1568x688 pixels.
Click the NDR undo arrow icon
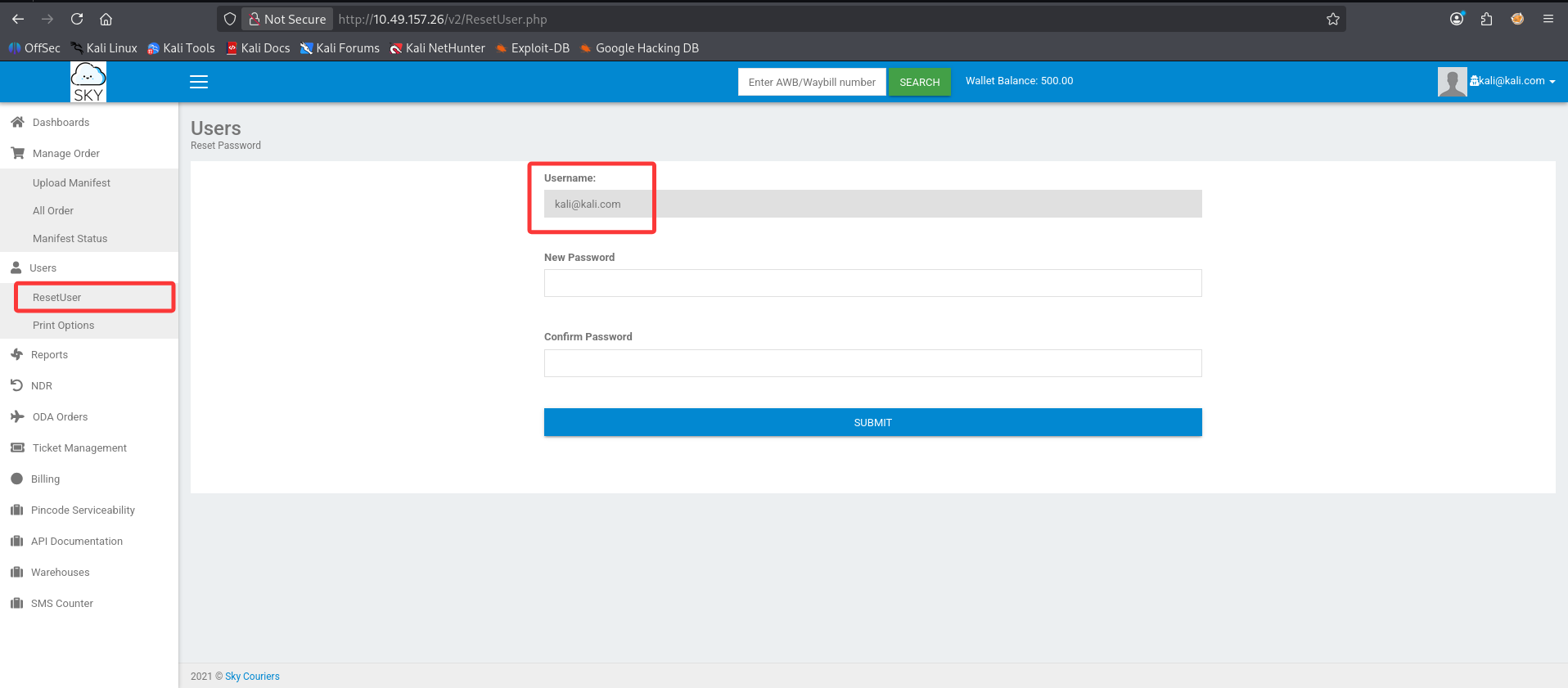pyautogui.click(x=16, y=385)
